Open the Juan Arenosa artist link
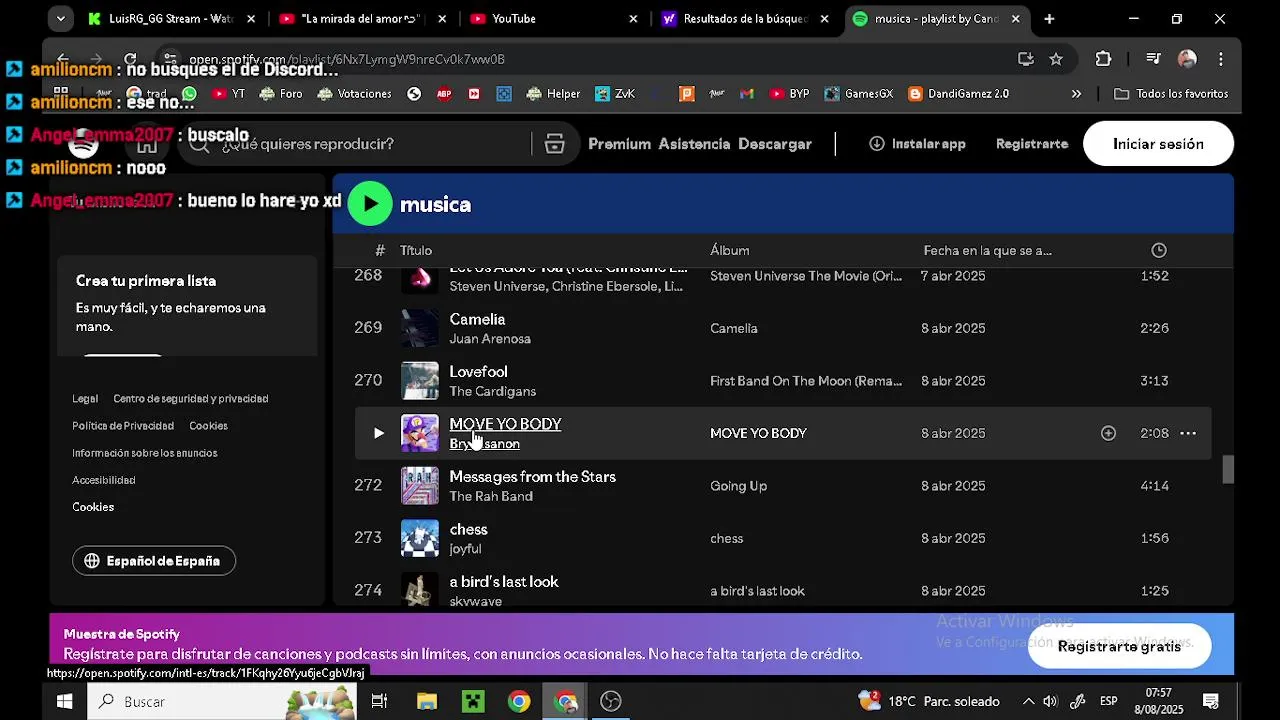 coord(490,339)
